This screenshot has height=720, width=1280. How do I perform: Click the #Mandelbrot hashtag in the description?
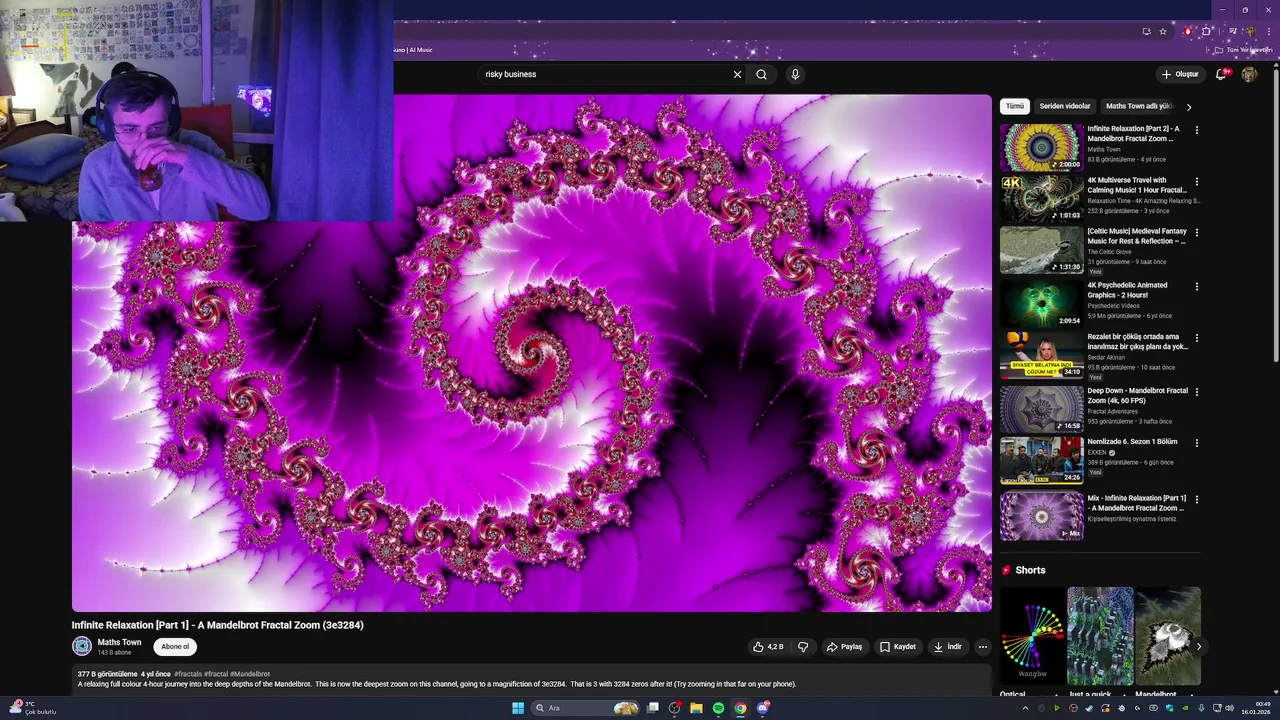click(250, 674)
